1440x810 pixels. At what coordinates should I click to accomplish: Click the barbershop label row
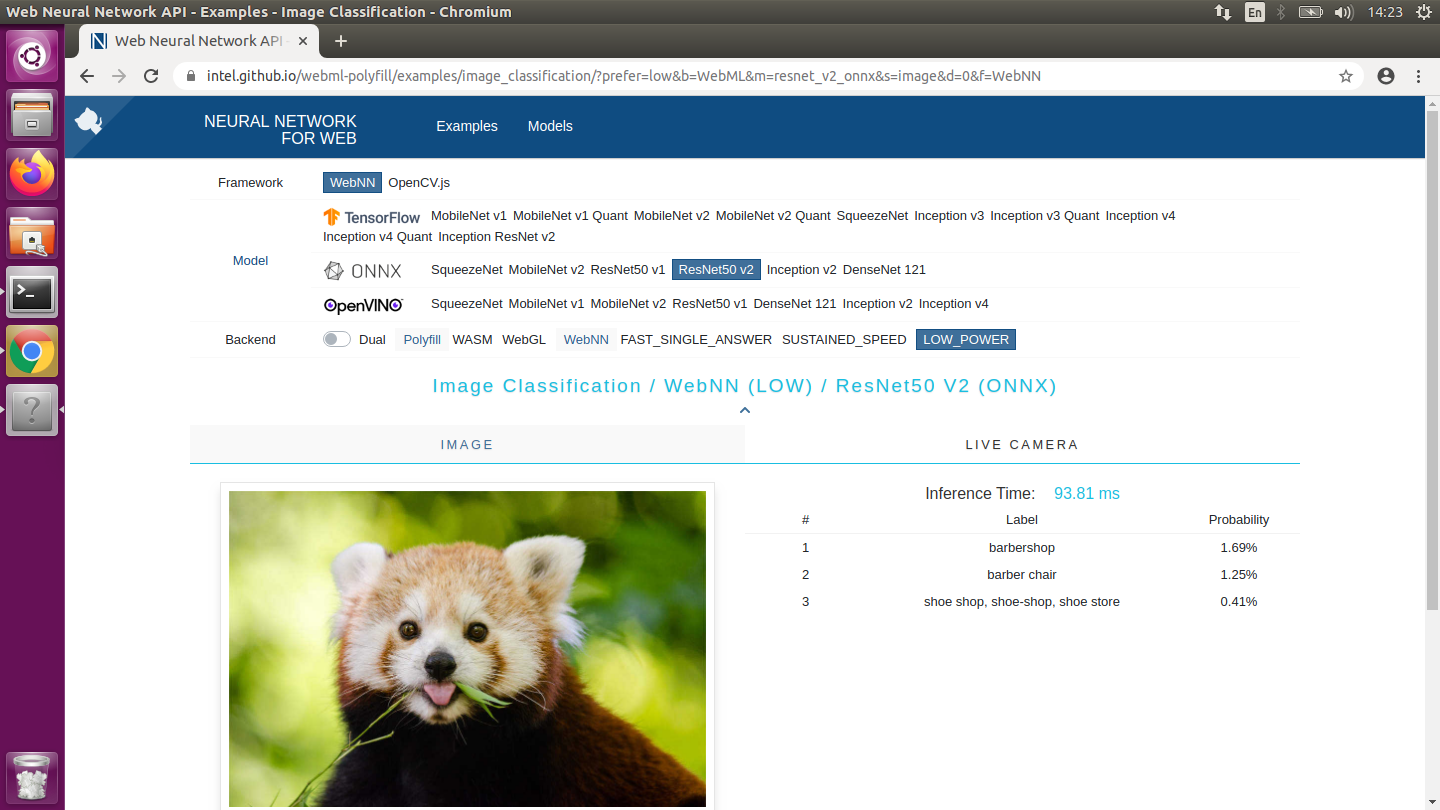[1022, 548]
